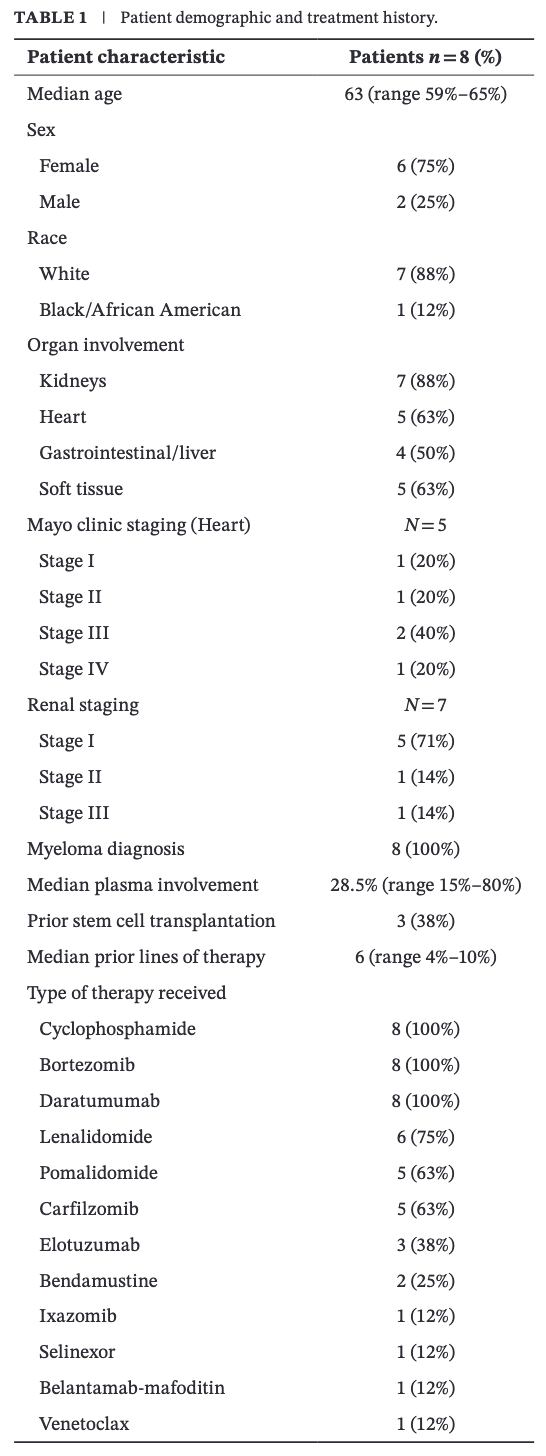Click the Type of therapy received heading

point(127,993)
